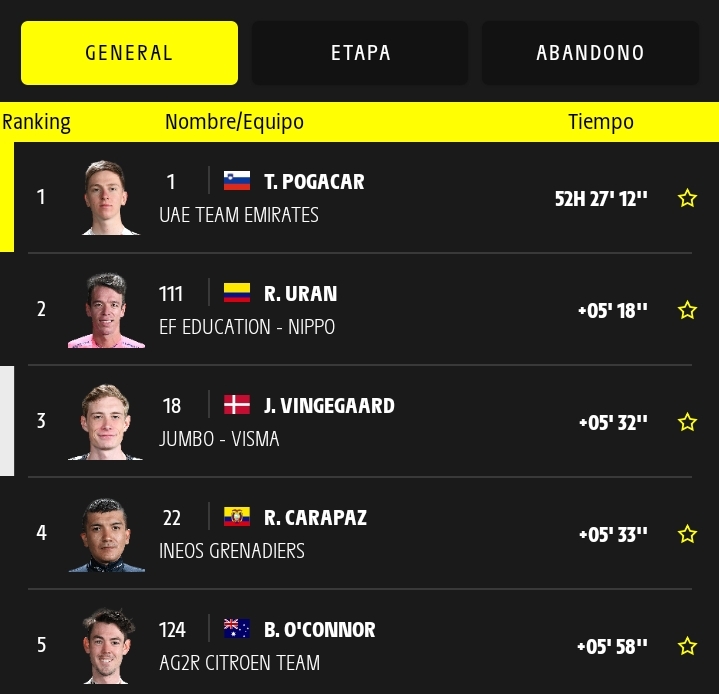Screen dimensions: 719x694
Task: Star R. Carapaz as favorite
Action: [687, 534]
